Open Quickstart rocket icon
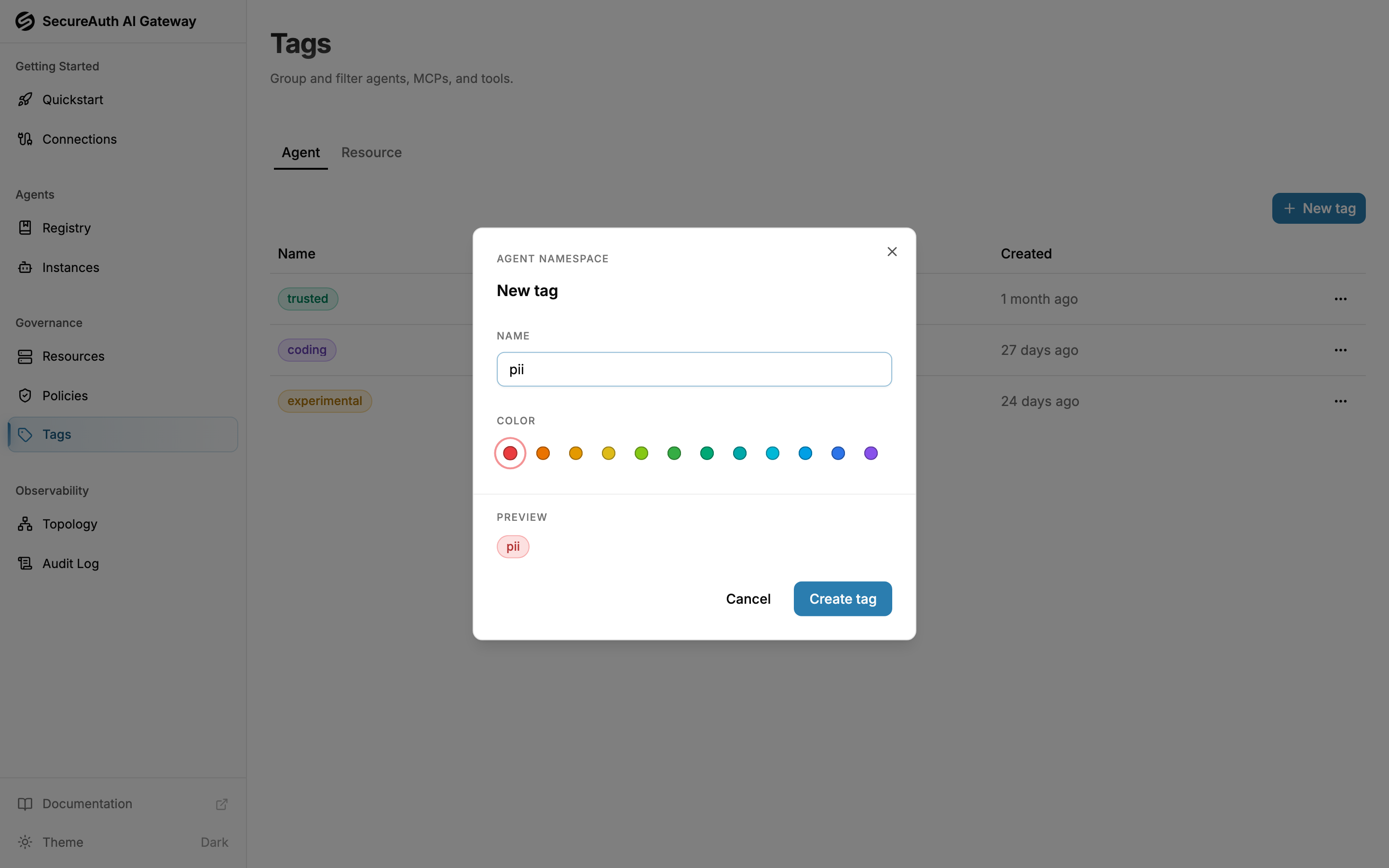Image resolution: width=1389 pixels, height=868 pixels. tap(25, 99)
